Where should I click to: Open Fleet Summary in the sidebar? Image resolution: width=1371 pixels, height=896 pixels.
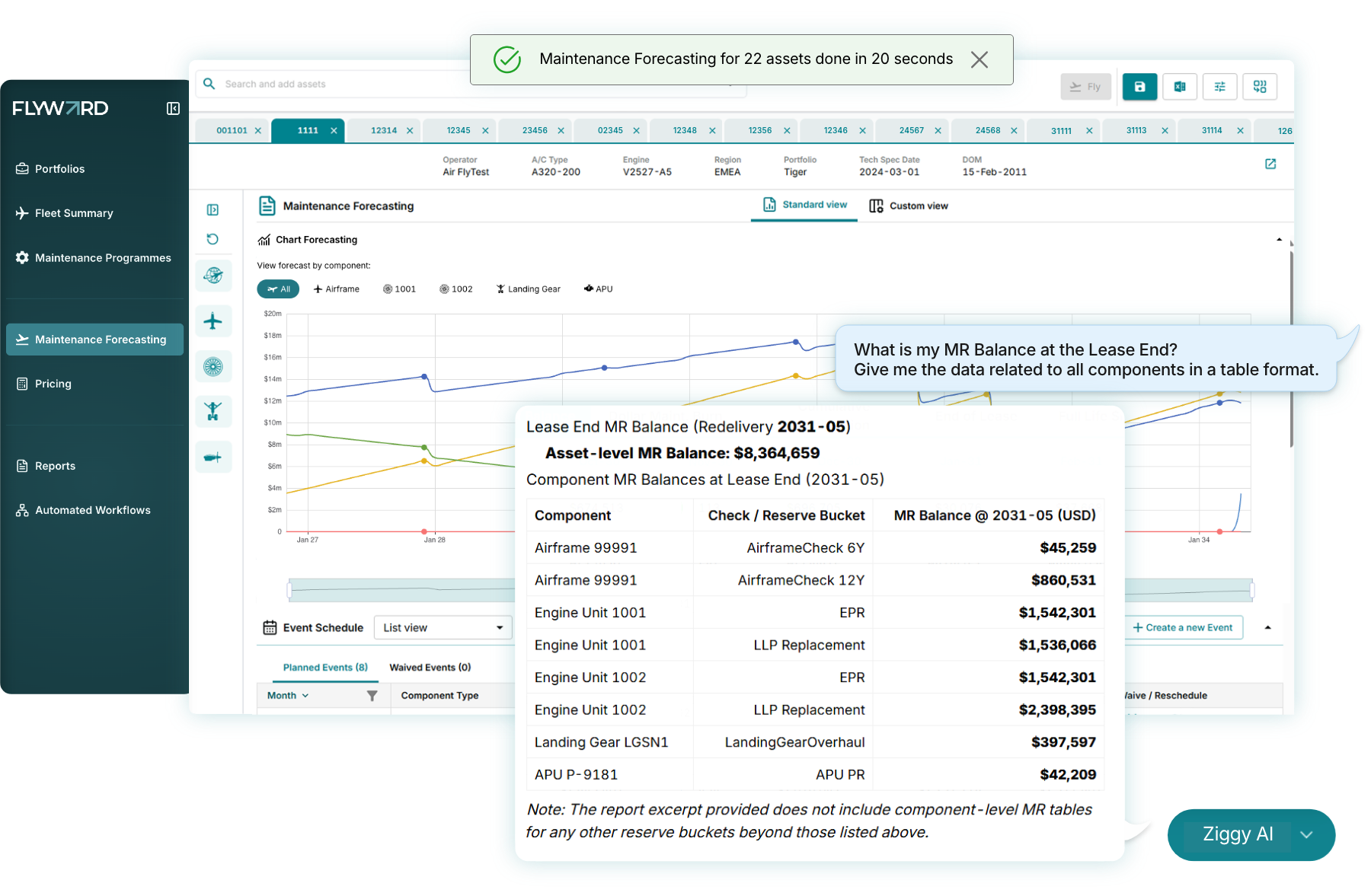pyautogui.click(x=74, y=213)
